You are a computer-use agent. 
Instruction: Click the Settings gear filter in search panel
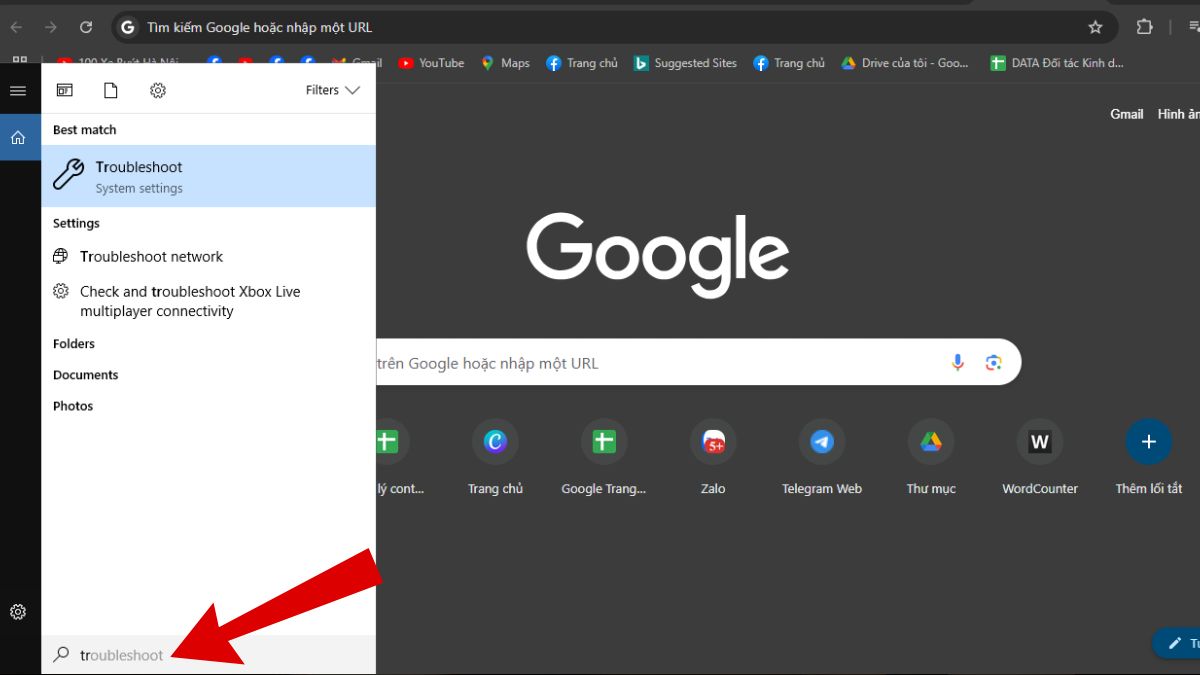click(x=157, y=90)
